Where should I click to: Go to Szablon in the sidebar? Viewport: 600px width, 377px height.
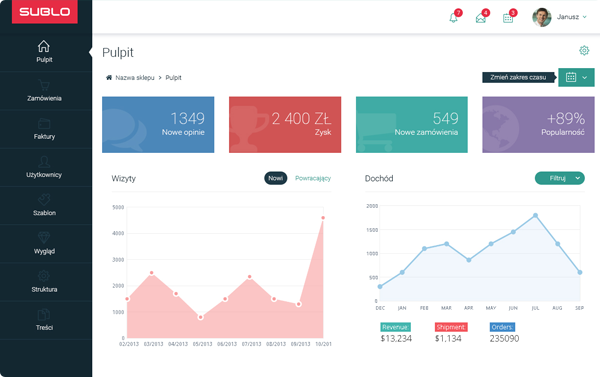[x=44, y=206]
